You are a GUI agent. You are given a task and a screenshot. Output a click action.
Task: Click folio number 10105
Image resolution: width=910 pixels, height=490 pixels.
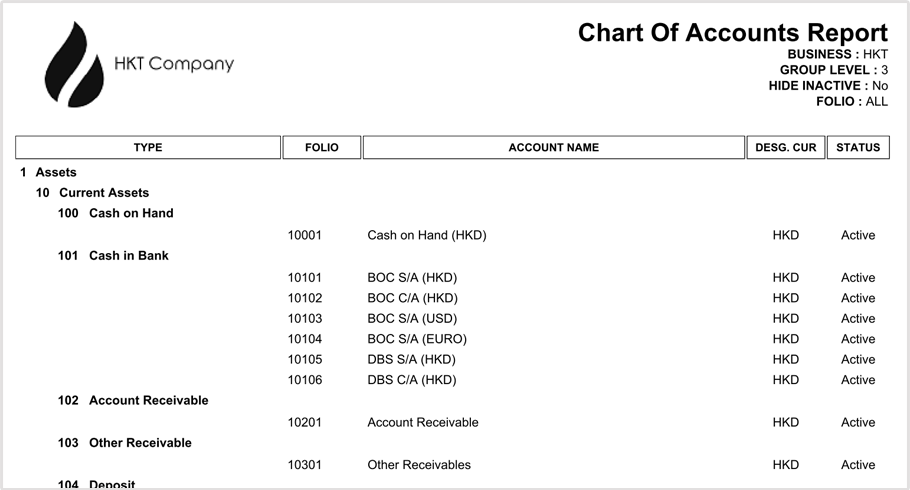pyautogui.click(x=305, y=359)
